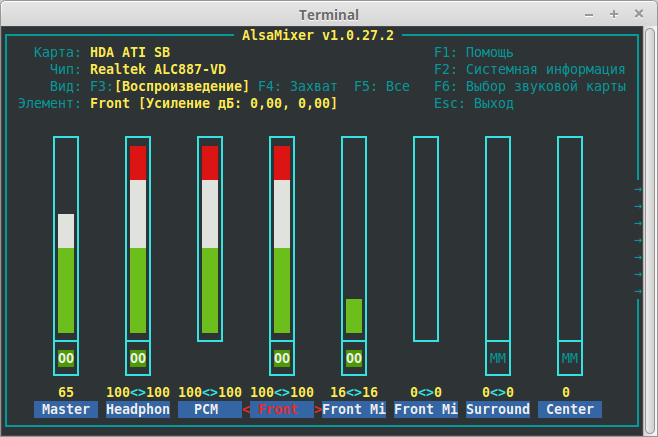Image resolution: width=658 pixels, height=437 pixels.
Task: Click Esc: Выход to exit
Action: pyautogui.click(x=473, y=103)
